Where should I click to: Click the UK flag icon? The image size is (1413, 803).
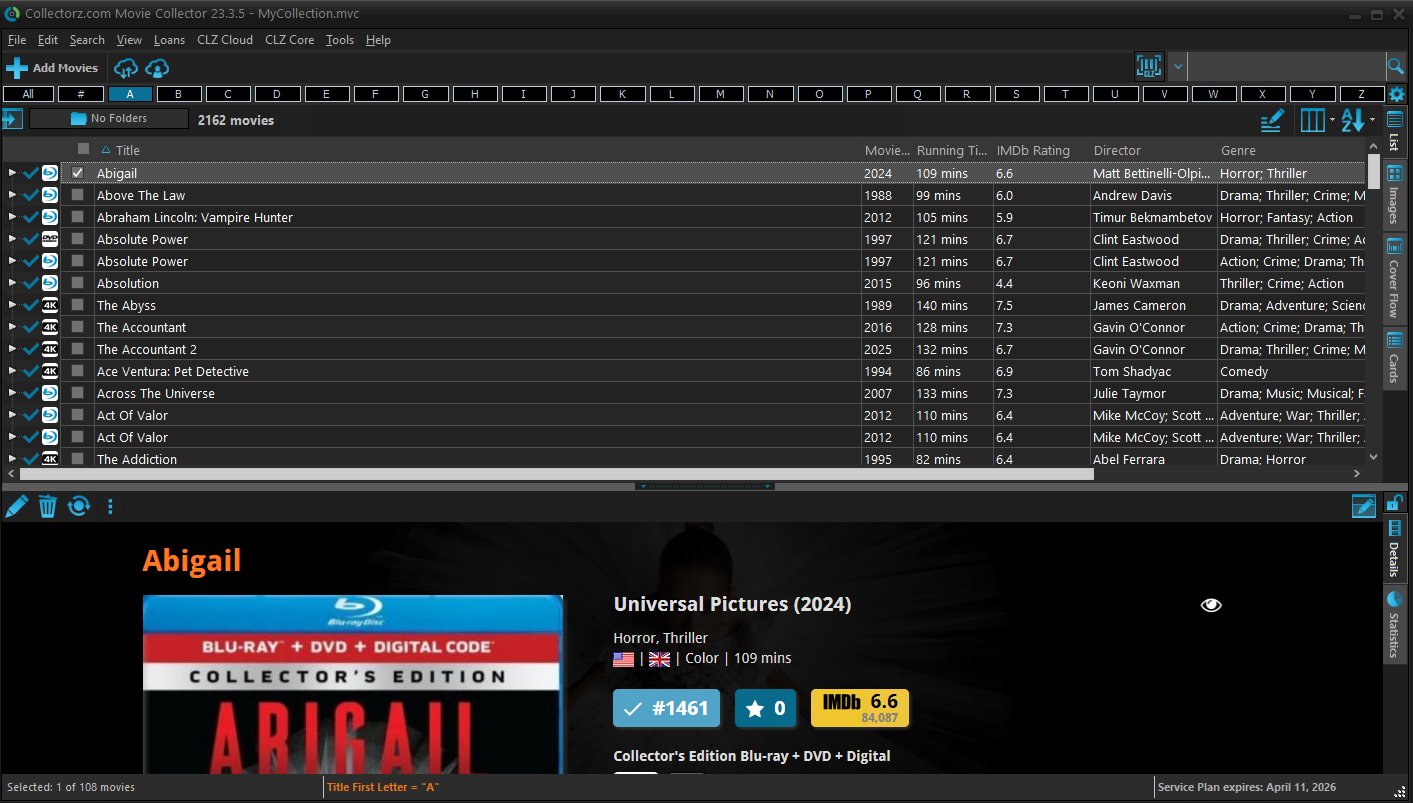point(659,659)
